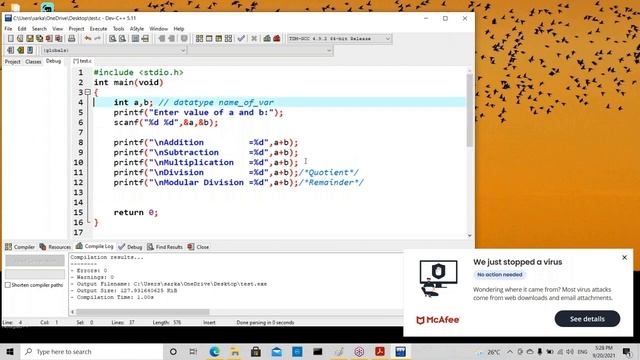640x360 pixels.
Task: Open the Execute menu
Action: (98, 29)
